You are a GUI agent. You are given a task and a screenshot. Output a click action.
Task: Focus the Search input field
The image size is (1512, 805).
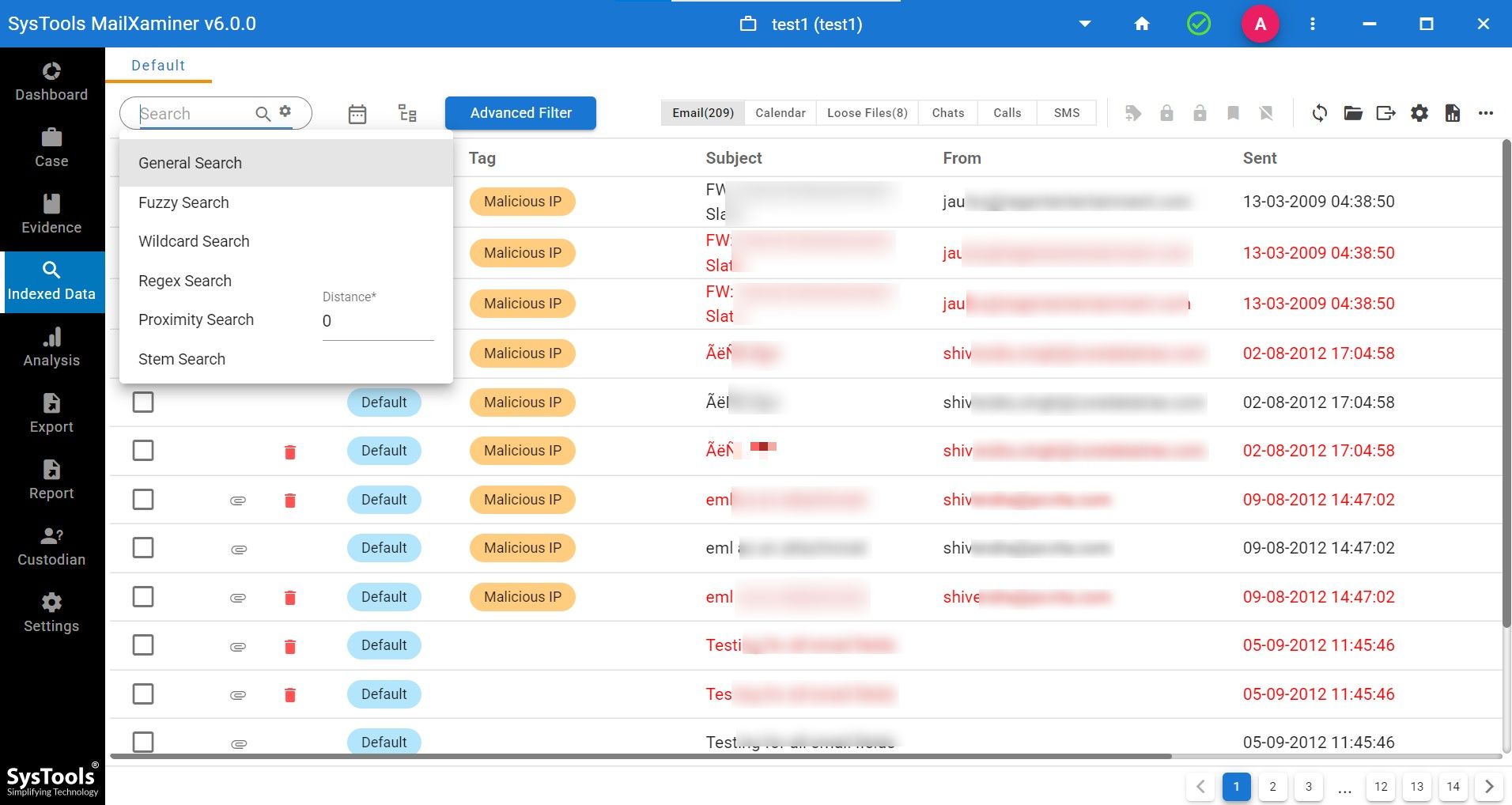pyautogui.click(x=195, y=114)
